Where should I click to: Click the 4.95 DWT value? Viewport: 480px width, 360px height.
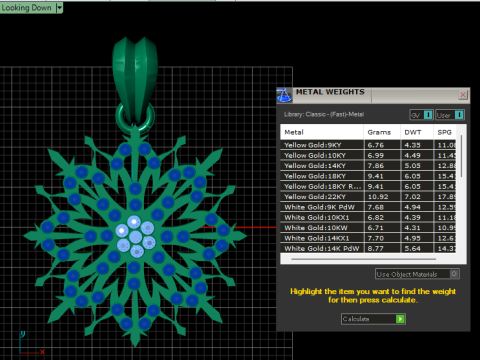(x=413, y=238)
